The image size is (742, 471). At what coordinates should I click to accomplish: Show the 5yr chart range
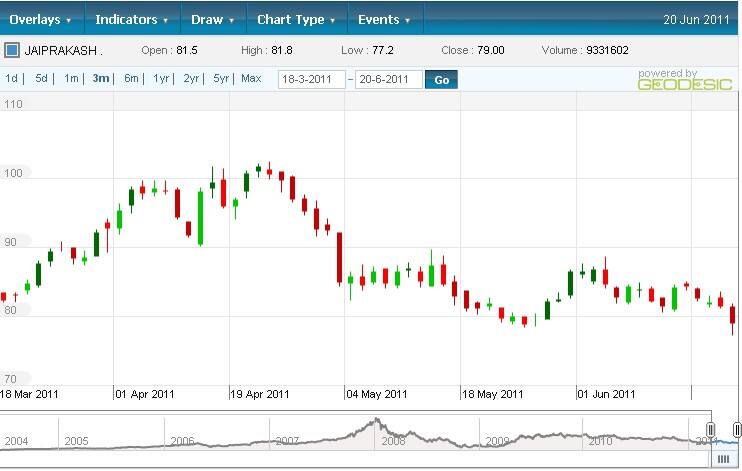[221, 78]
